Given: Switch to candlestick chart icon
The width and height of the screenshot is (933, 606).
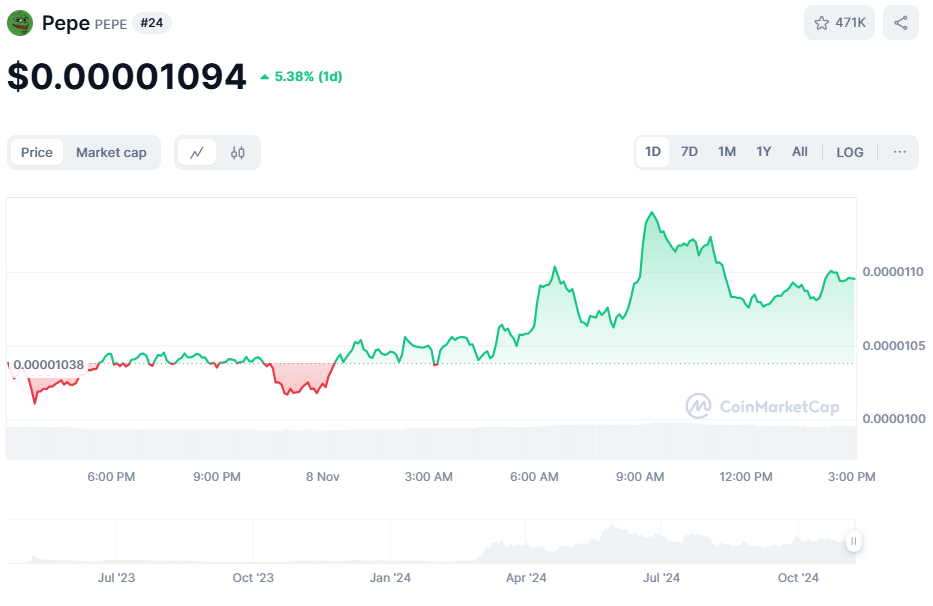Looking at the screenshot, I should pos(237,152).
